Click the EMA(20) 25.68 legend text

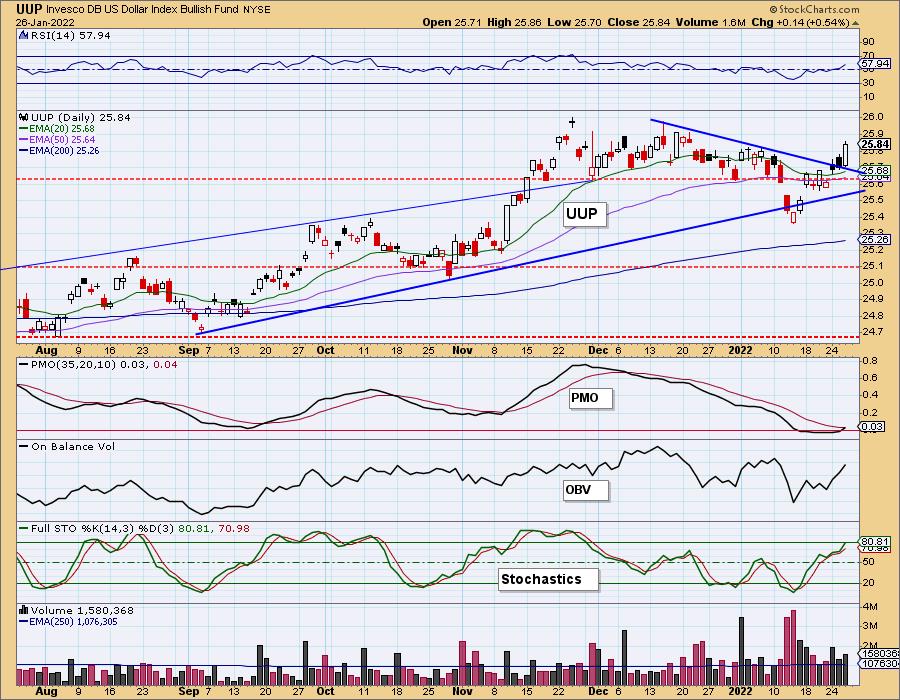(x=62, y=129)
